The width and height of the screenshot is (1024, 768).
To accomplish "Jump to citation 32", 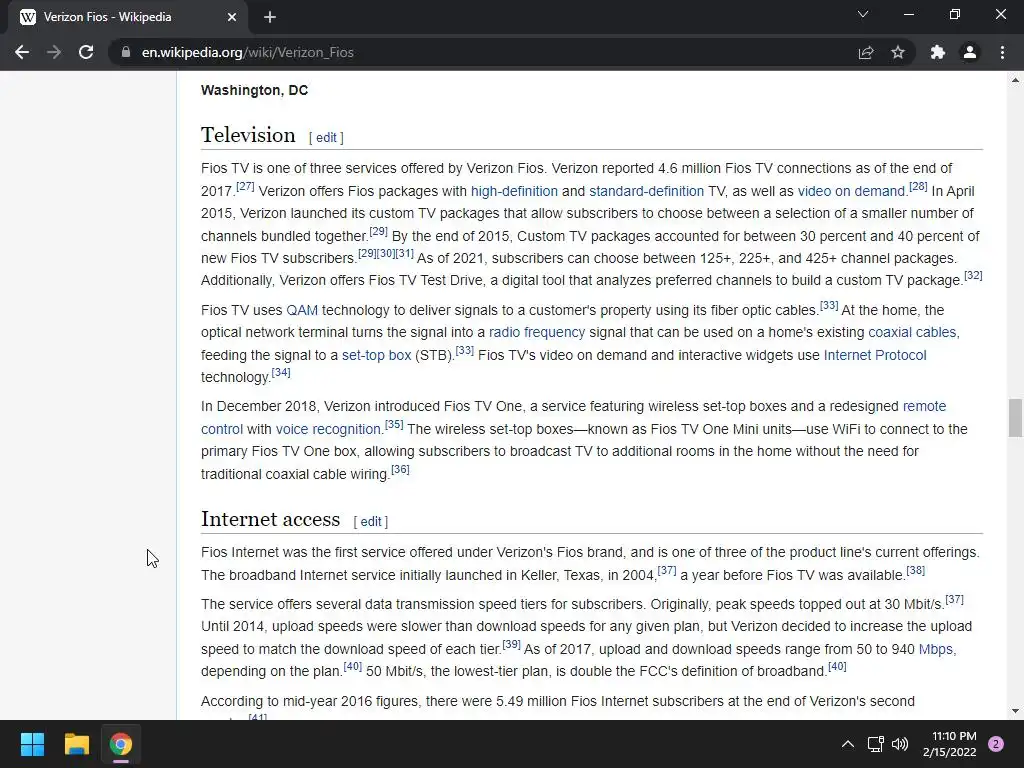I will pos(973,275).
